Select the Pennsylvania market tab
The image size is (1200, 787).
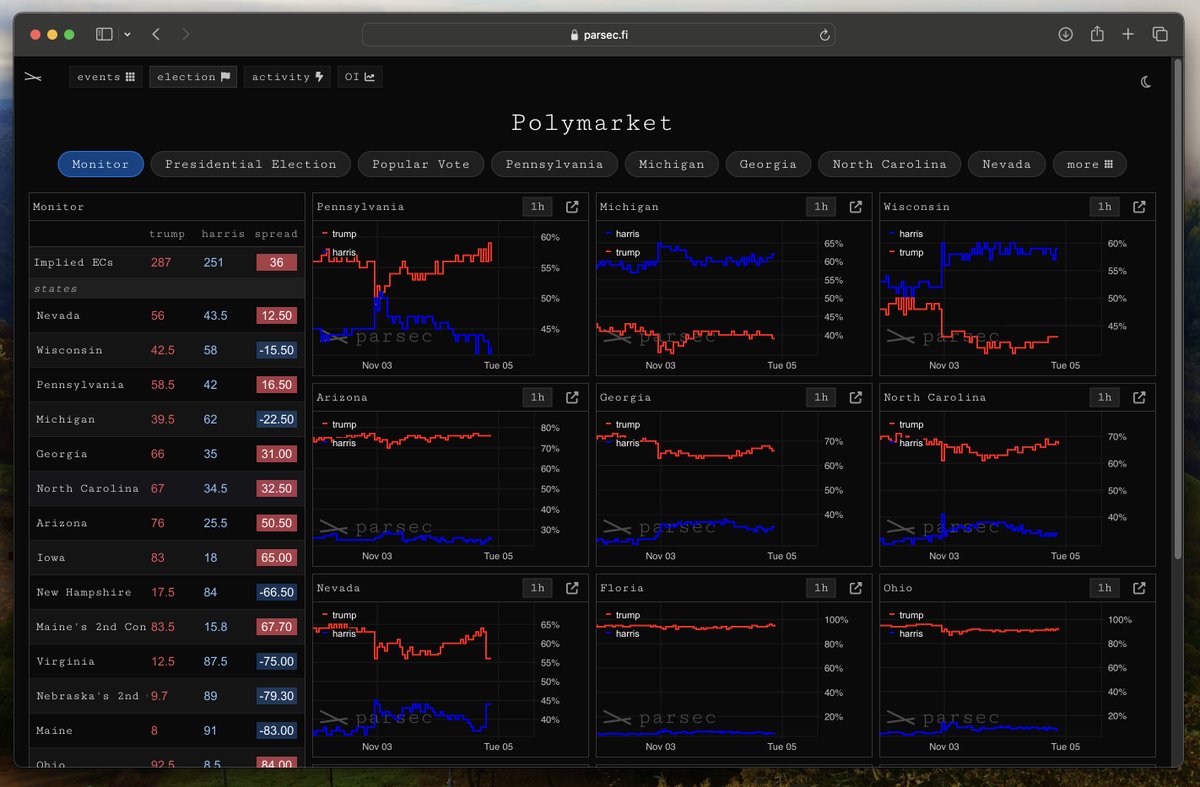554,164
